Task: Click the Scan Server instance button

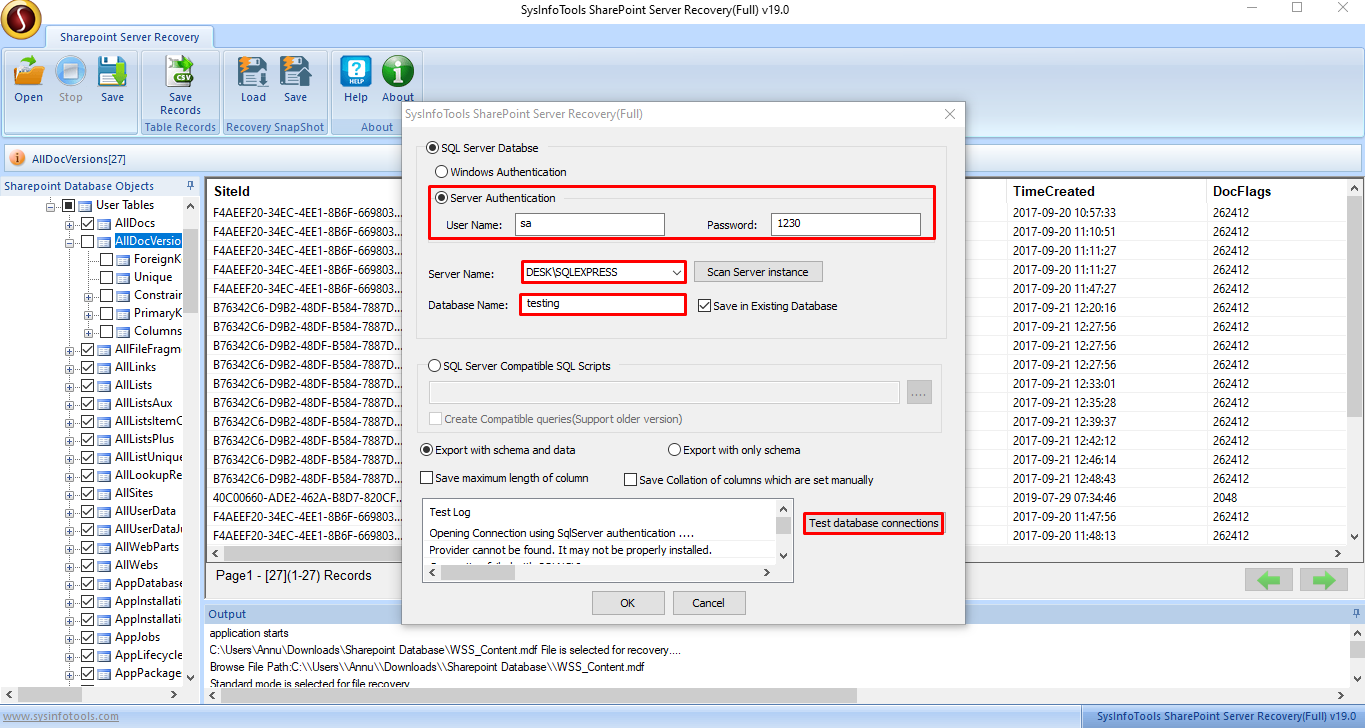Action: (x=759, y=272)
